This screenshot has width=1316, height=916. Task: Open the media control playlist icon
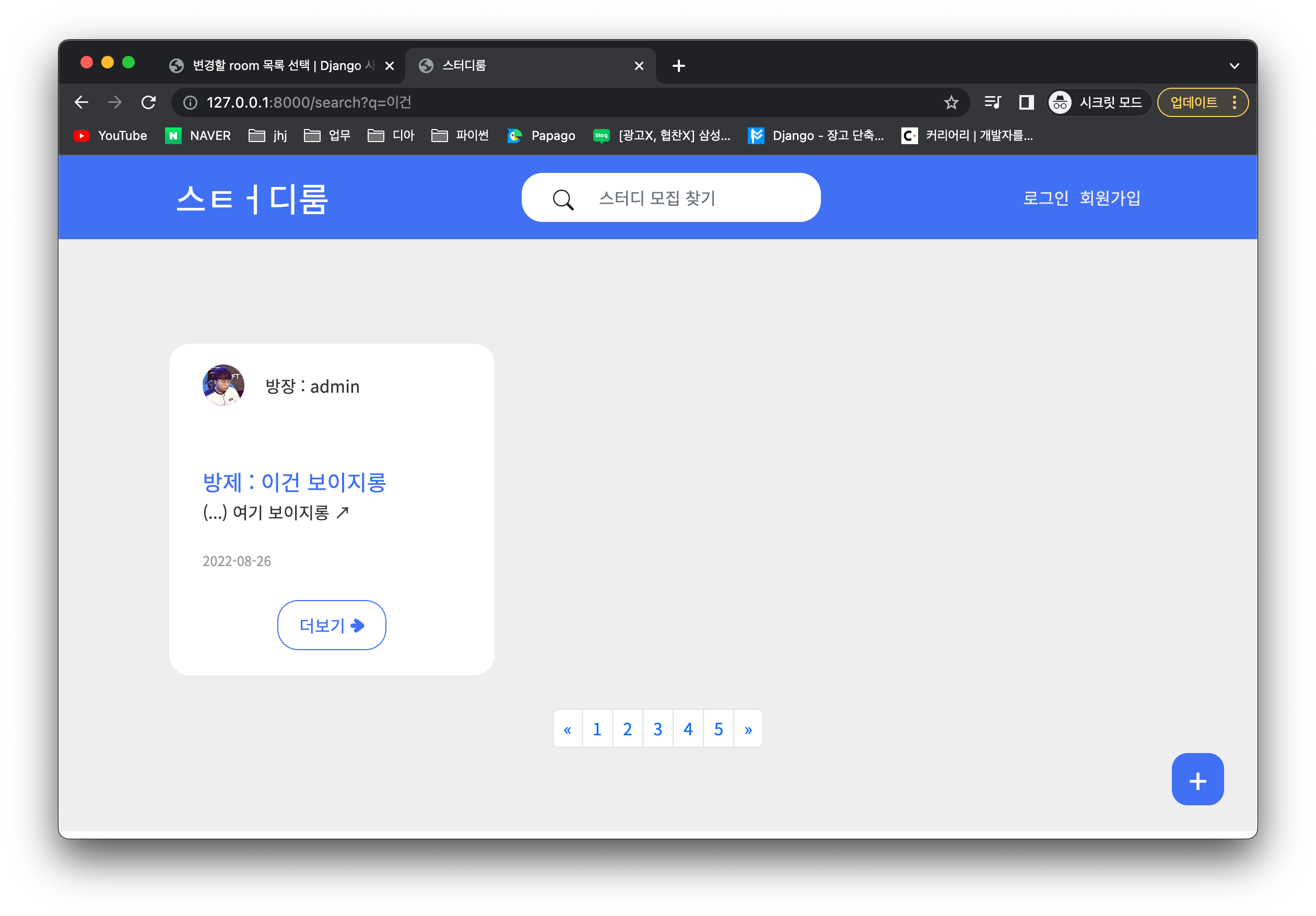[x=993, y=102]
